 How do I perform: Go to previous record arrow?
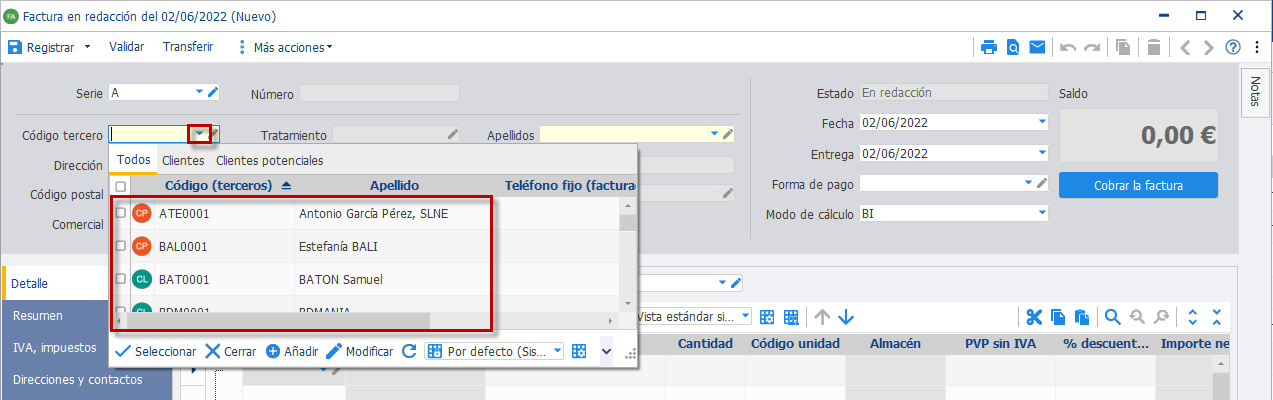(x=1185, y=47)
